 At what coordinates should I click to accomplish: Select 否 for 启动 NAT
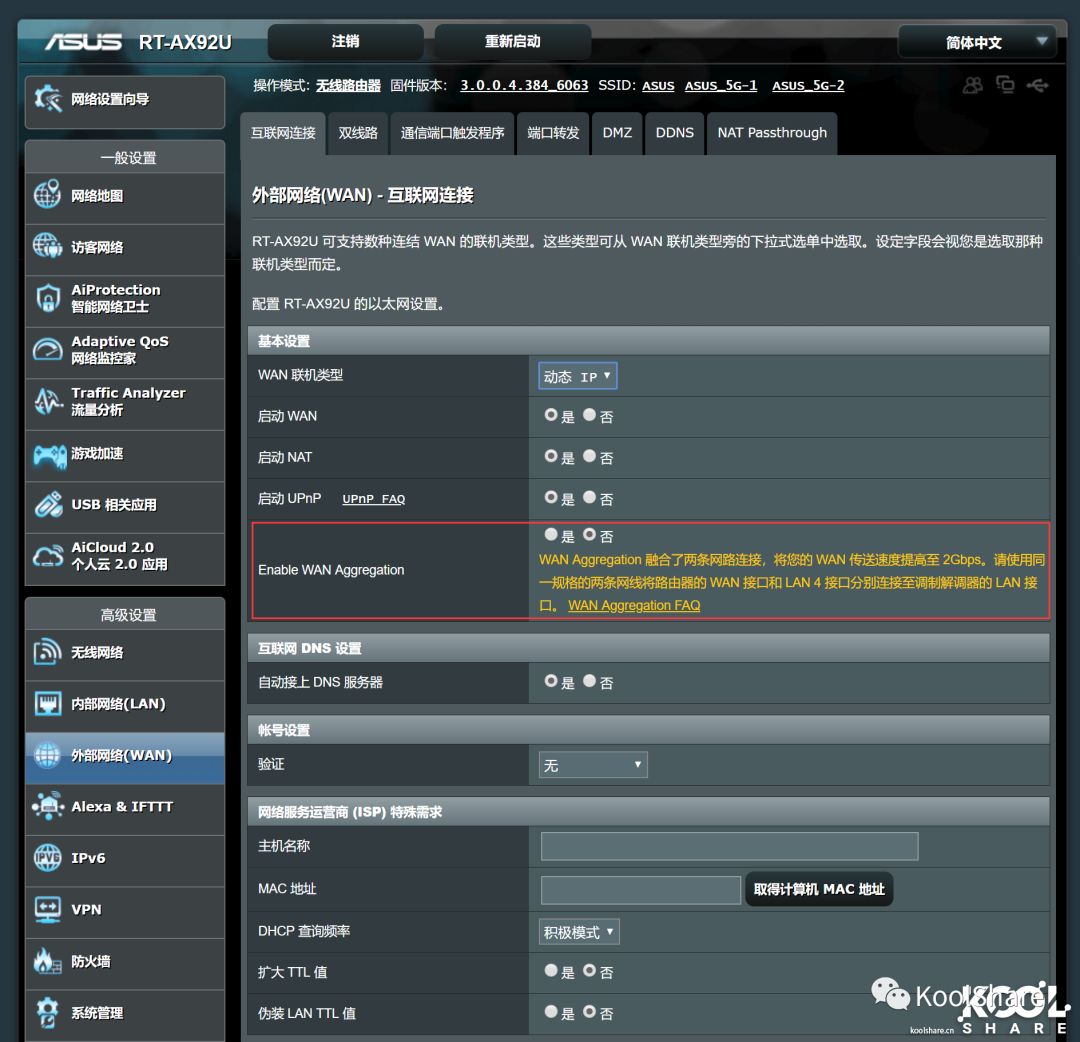click(589, 456)
